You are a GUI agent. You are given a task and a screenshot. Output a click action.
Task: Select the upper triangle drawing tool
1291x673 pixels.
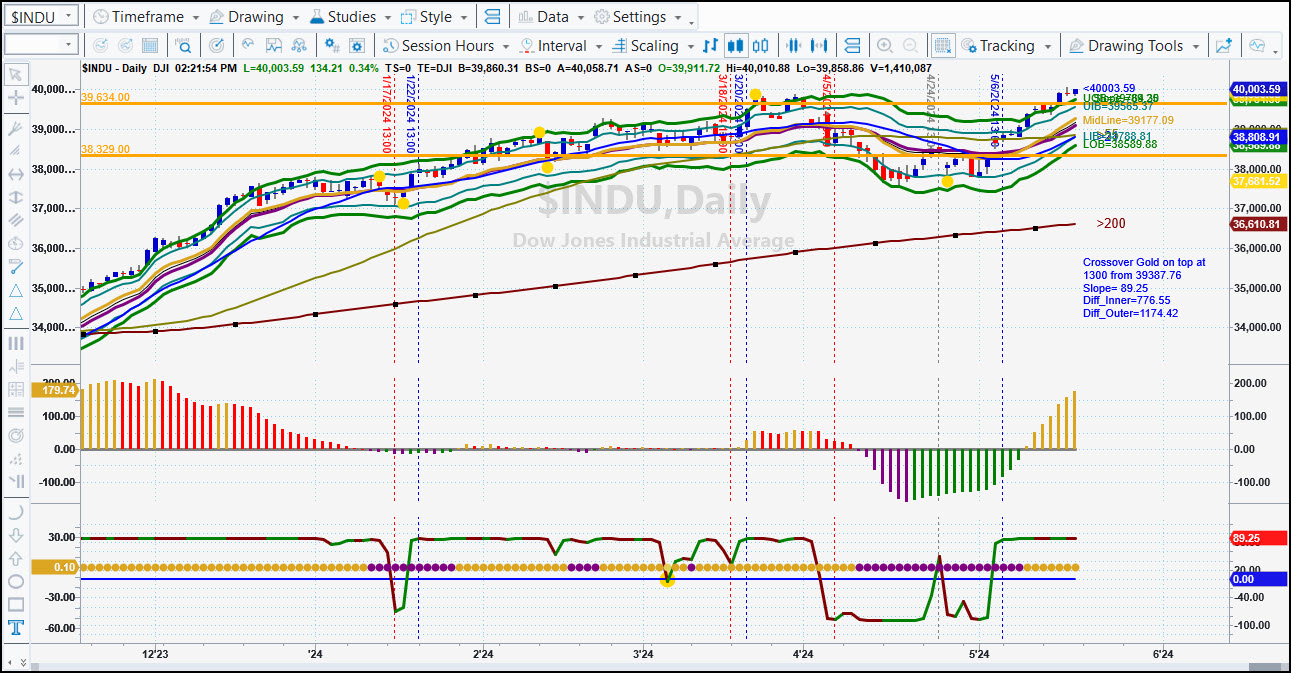point(16,290)
